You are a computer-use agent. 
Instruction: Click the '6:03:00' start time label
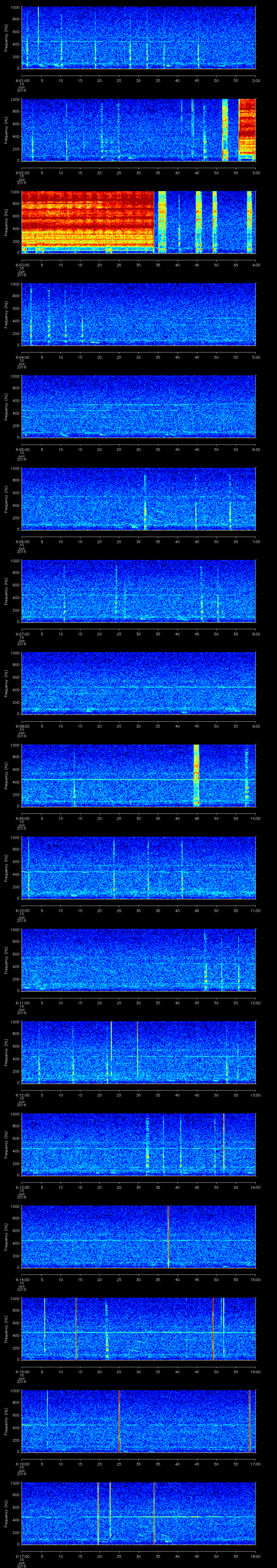pyautogui.click(x=22, y=265)
